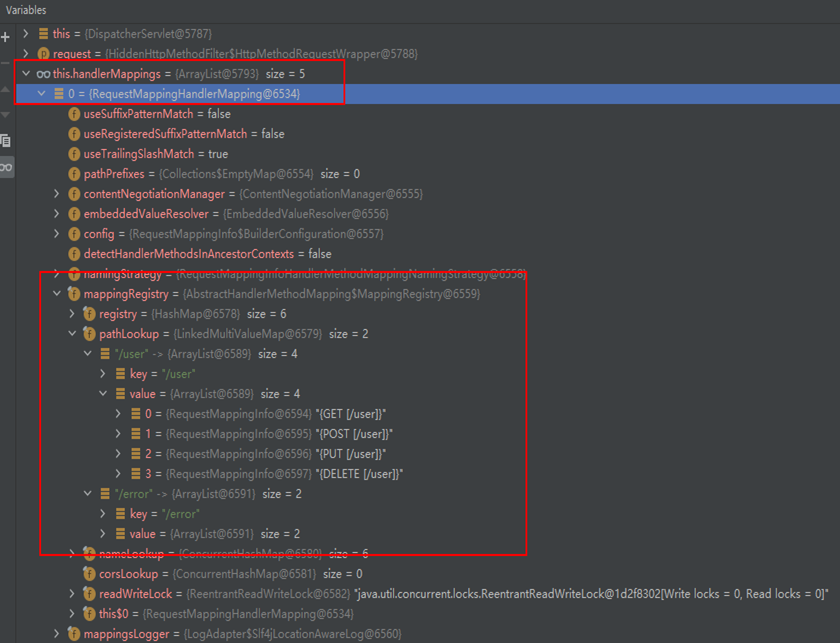Expand contentNegotiationManager field

point(57,194)
